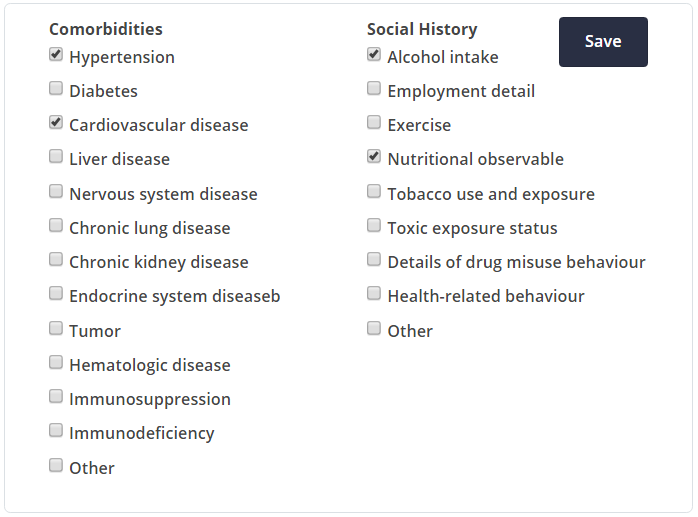
Task: Uncheck the Alcohol intake checkbox
Action: 374,55
